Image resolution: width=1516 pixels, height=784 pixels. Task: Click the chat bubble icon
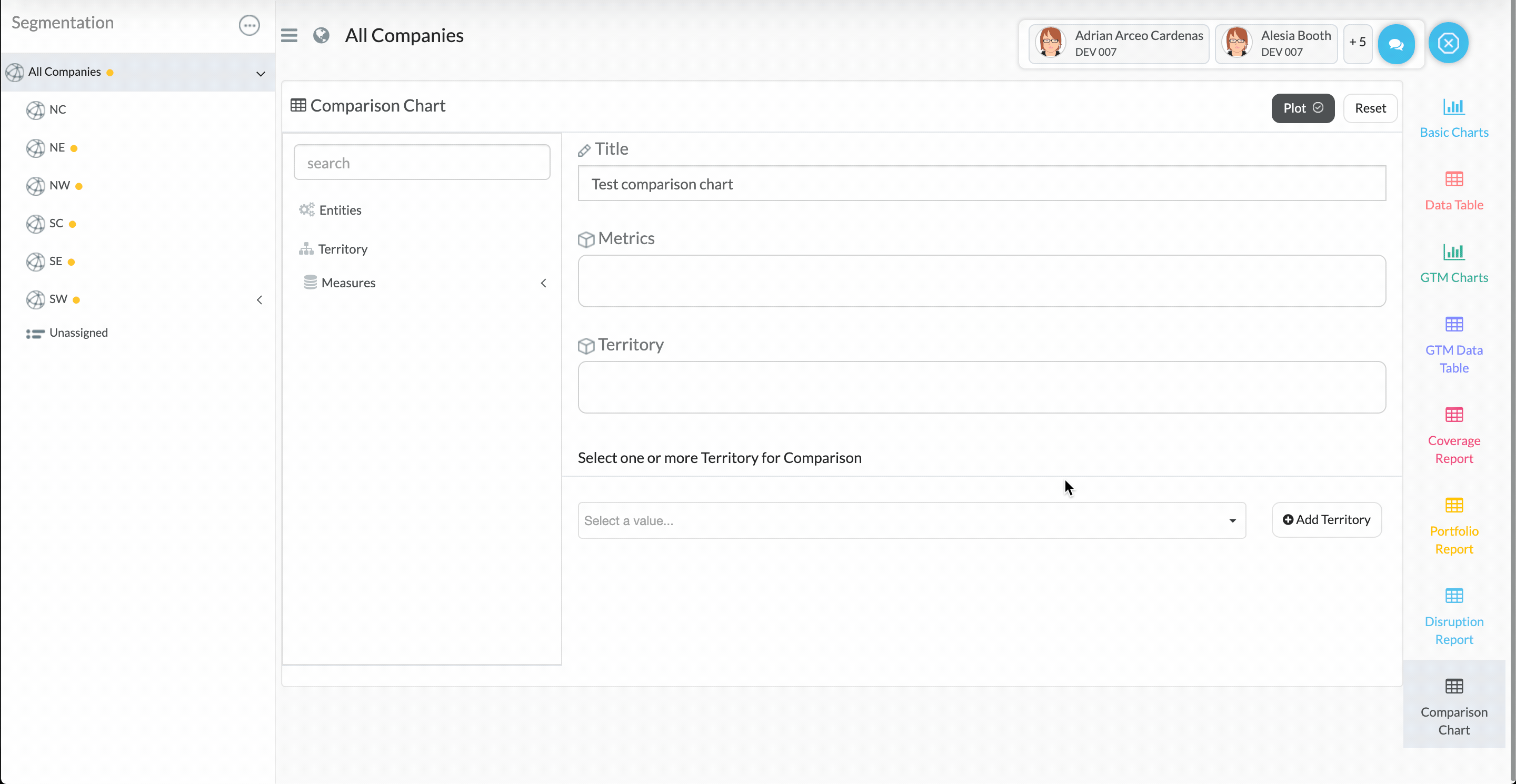[x=1395, y=44]
